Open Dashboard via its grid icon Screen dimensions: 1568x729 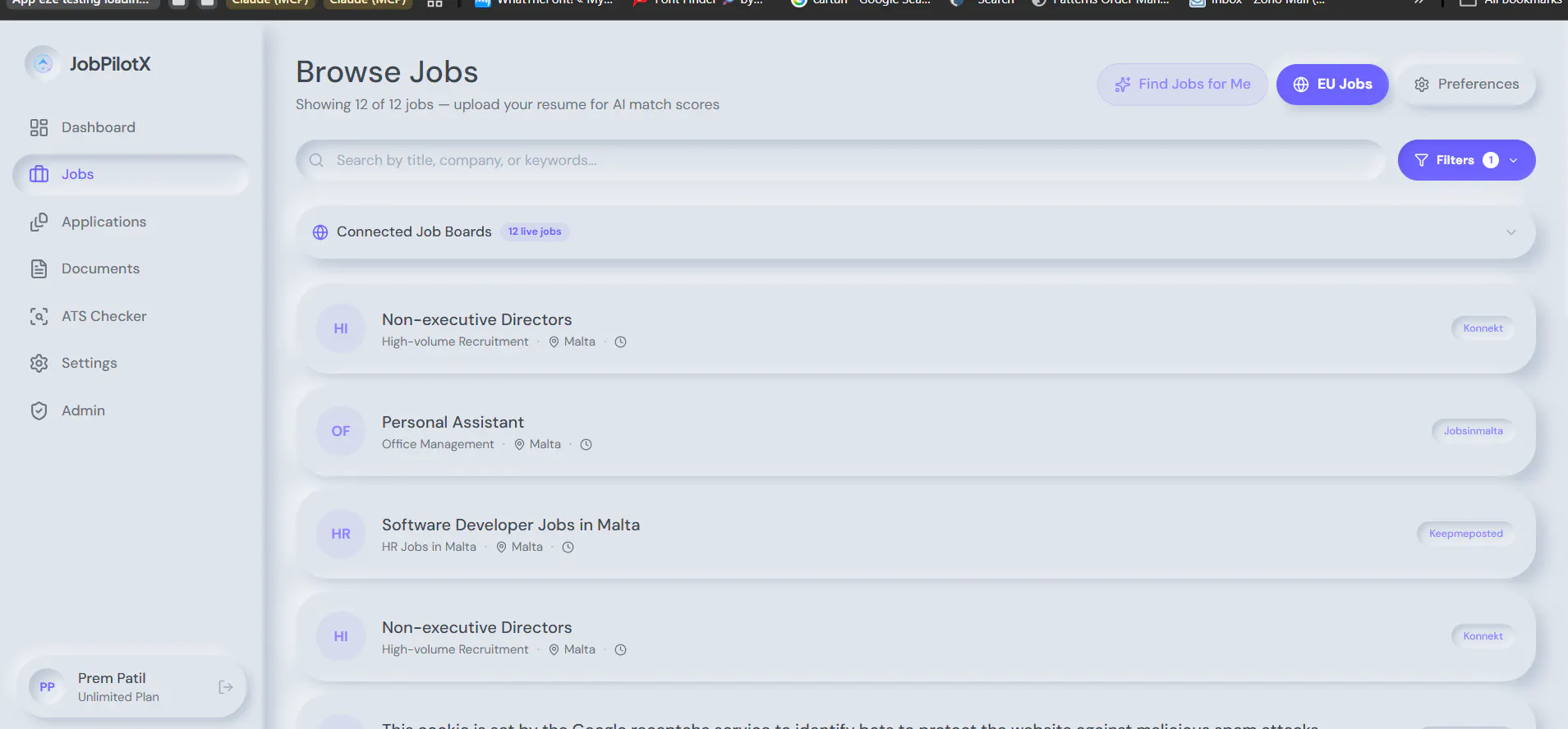pos(39,127)
